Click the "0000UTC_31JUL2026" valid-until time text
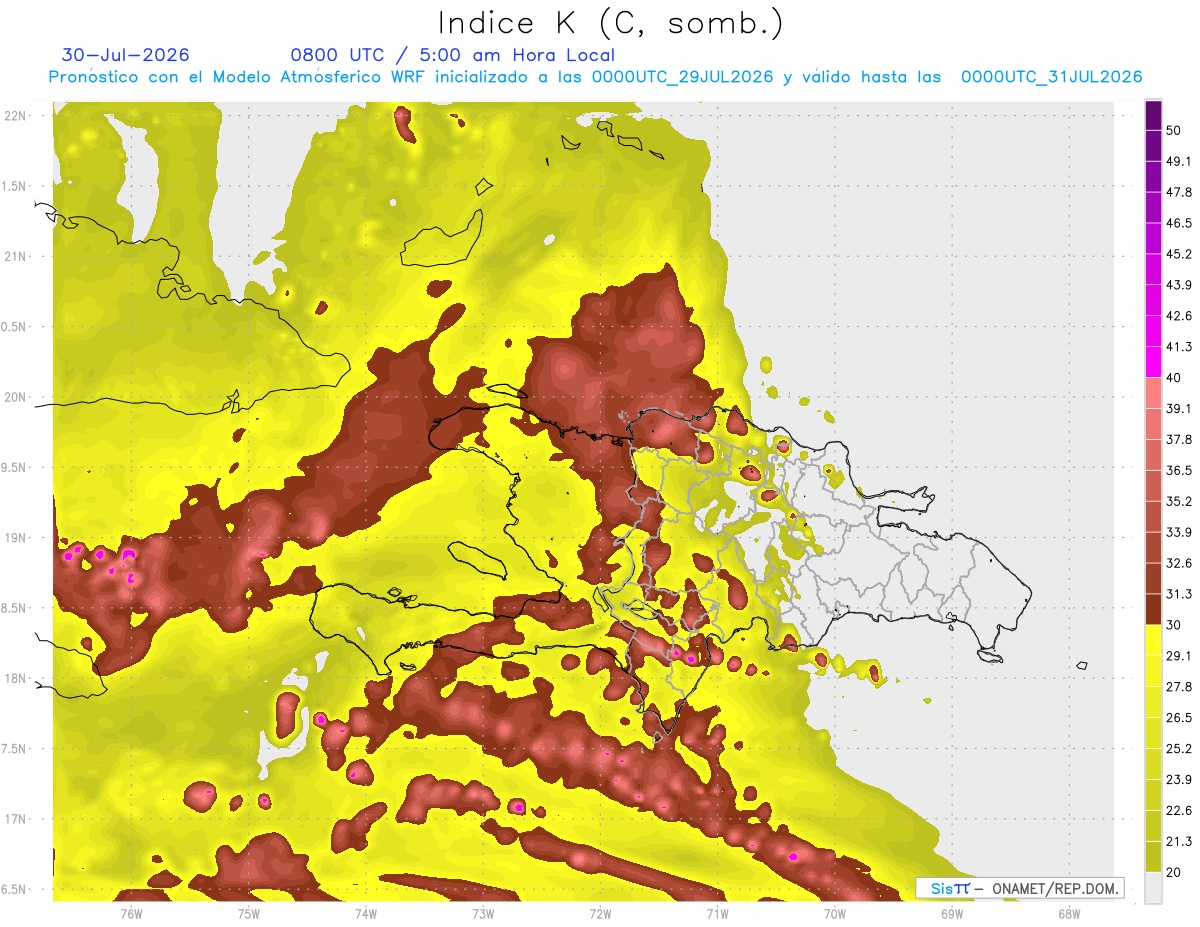 pyautogui.click(x=1051, y=77)
